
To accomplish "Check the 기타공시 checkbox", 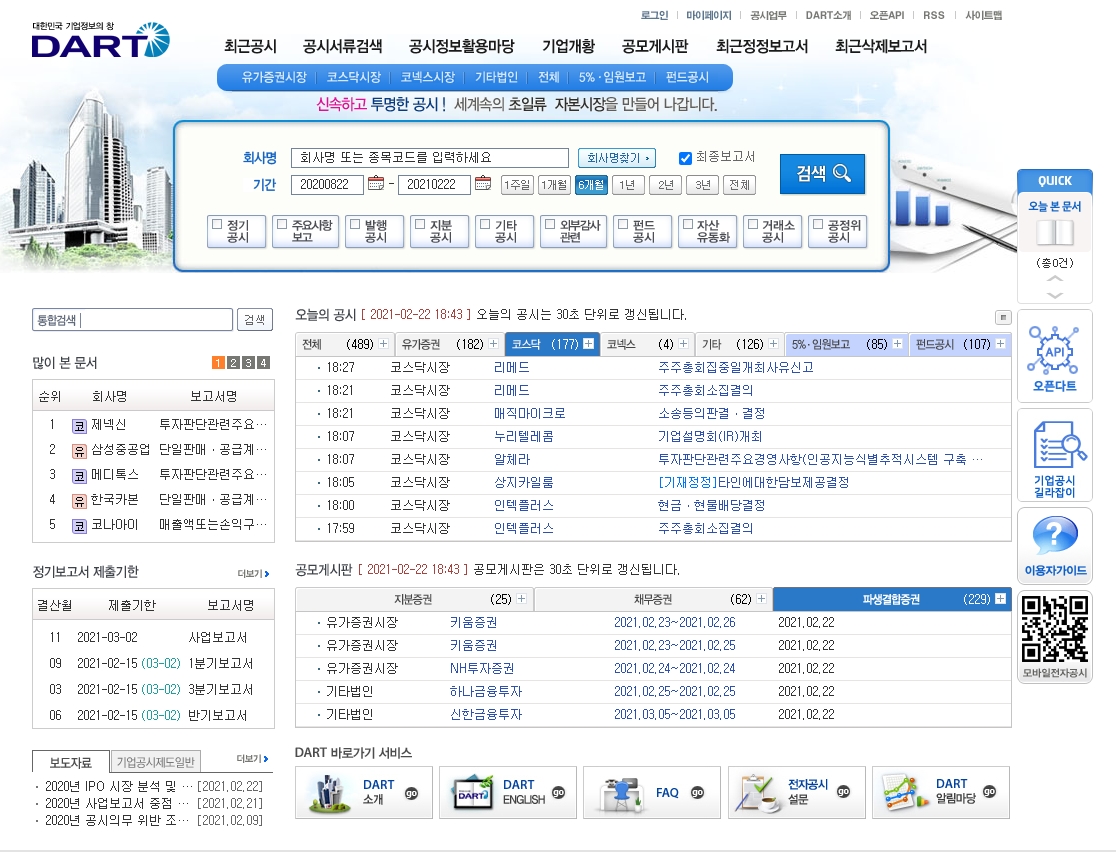I will click(485, 224).
